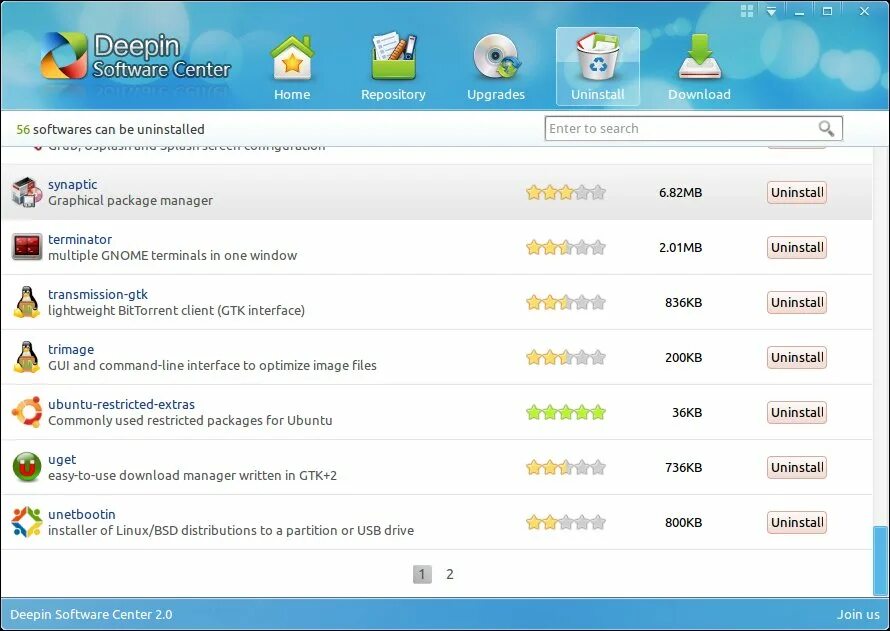Viewport: 890px width, 631px height.
Task: Open the terminator name link
Action: click(80, 239)
